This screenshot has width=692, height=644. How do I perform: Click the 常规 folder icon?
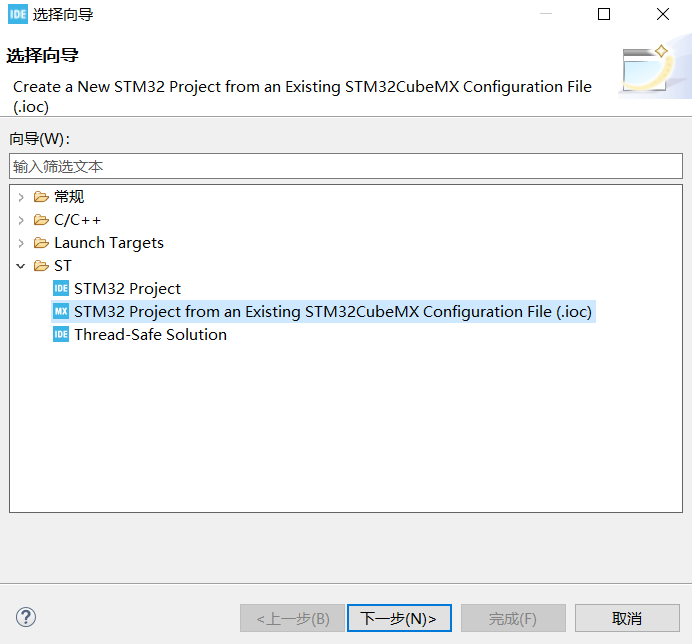(41, 197)
